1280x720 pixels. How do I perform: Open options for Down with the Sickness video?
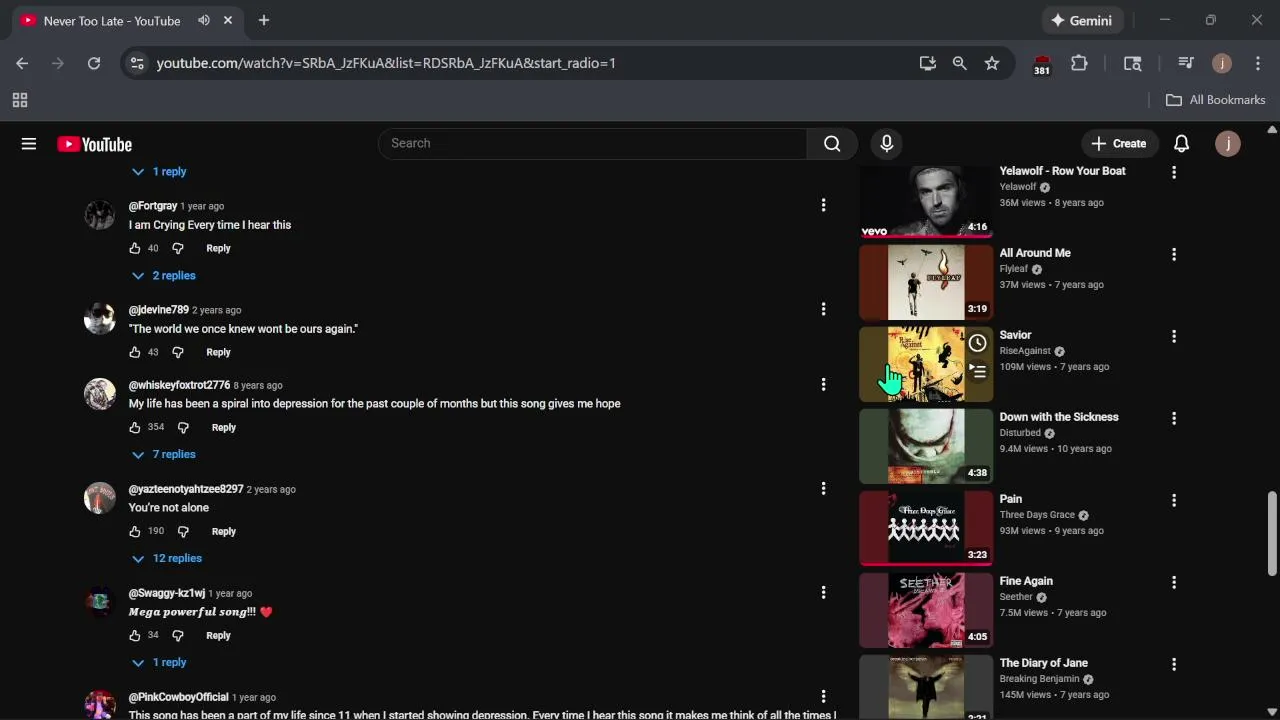(1174, 418)
